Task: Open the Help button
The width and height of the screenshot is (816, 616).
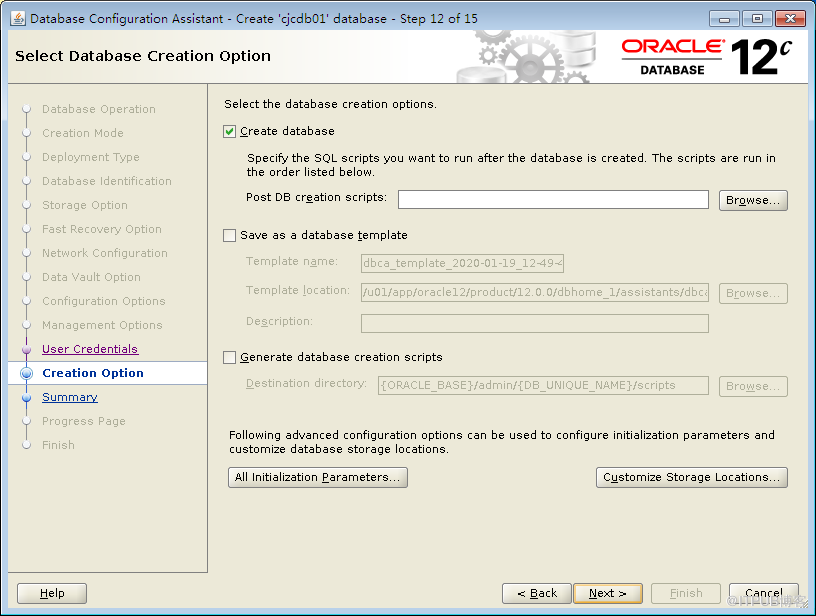Action: point(52,593)
